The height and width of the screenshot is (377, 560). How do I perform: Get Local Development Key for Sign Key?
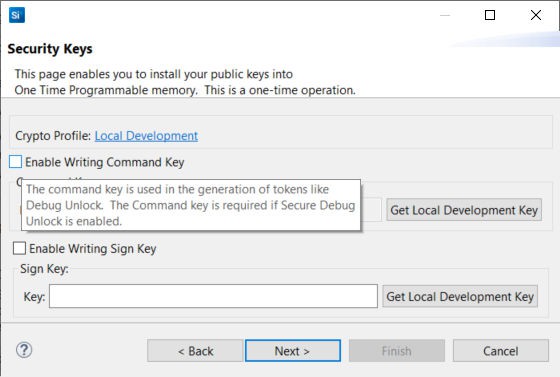(460, 296)
